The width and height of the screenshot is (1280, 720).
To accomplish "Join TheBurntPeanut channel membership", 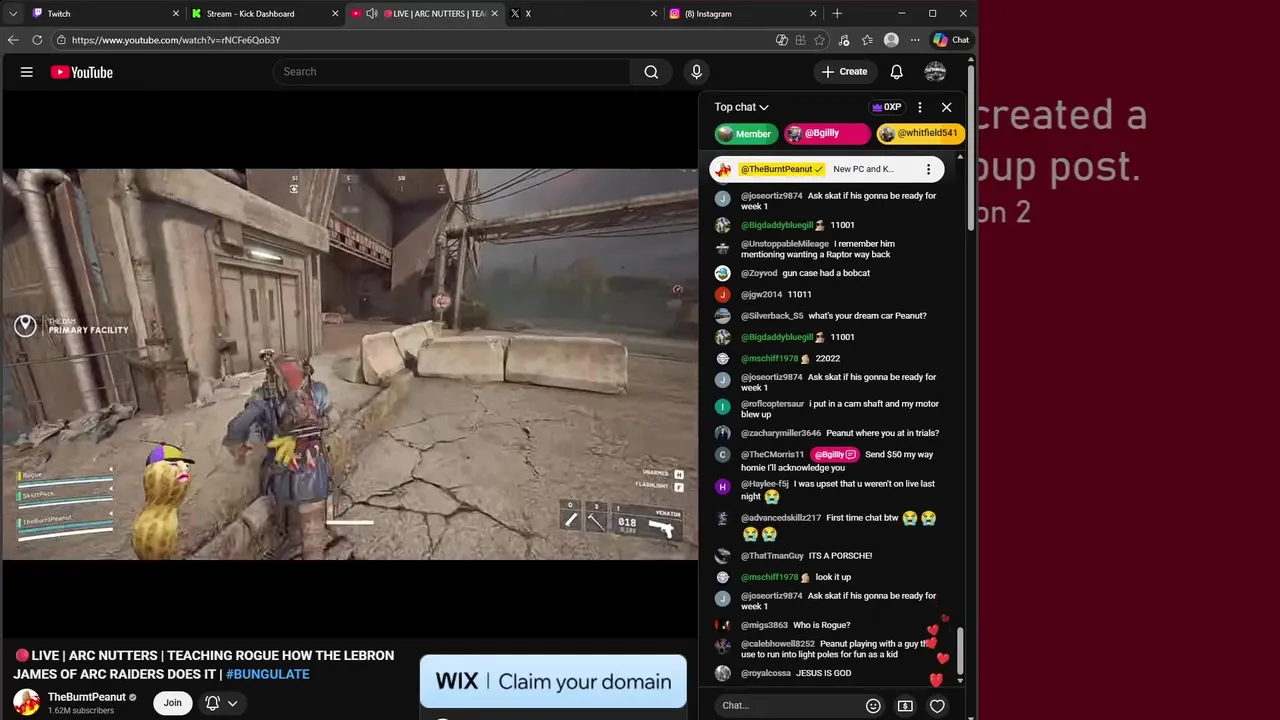I will [173, 703].
